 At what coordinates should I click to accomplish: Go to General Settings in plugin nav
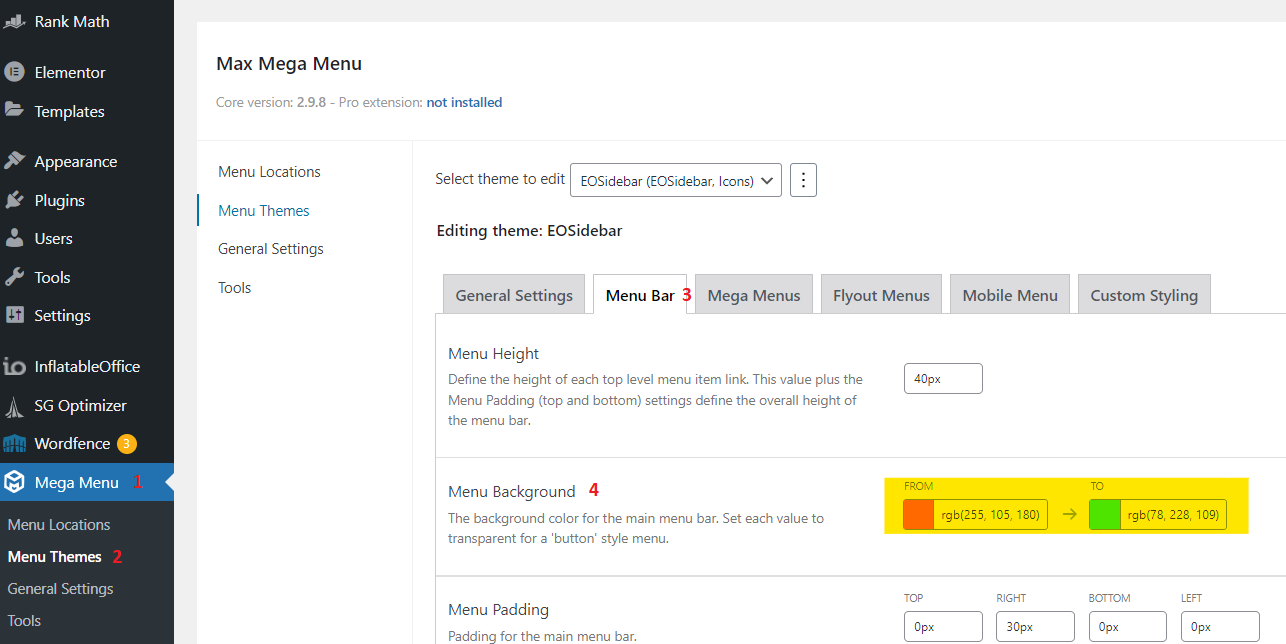tap(271, 248)
